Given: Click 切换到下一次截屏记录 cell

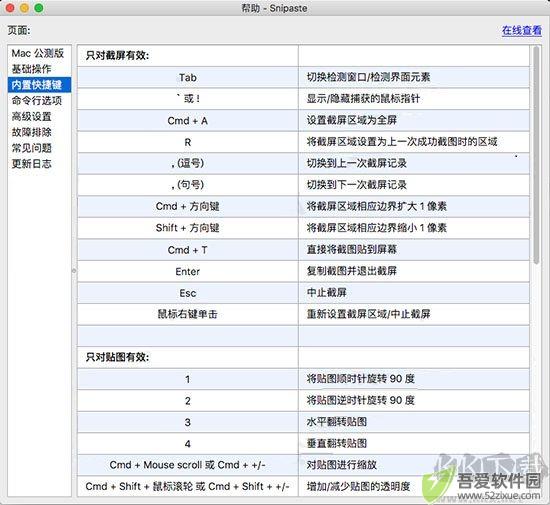Looking at the screenshot, I should (414, 185).
